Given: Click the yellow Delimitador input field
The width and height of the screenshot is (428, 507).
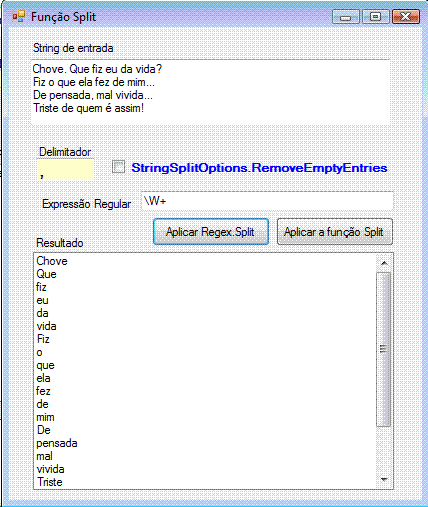Looking at the screenshot, I should pos(65,170).
